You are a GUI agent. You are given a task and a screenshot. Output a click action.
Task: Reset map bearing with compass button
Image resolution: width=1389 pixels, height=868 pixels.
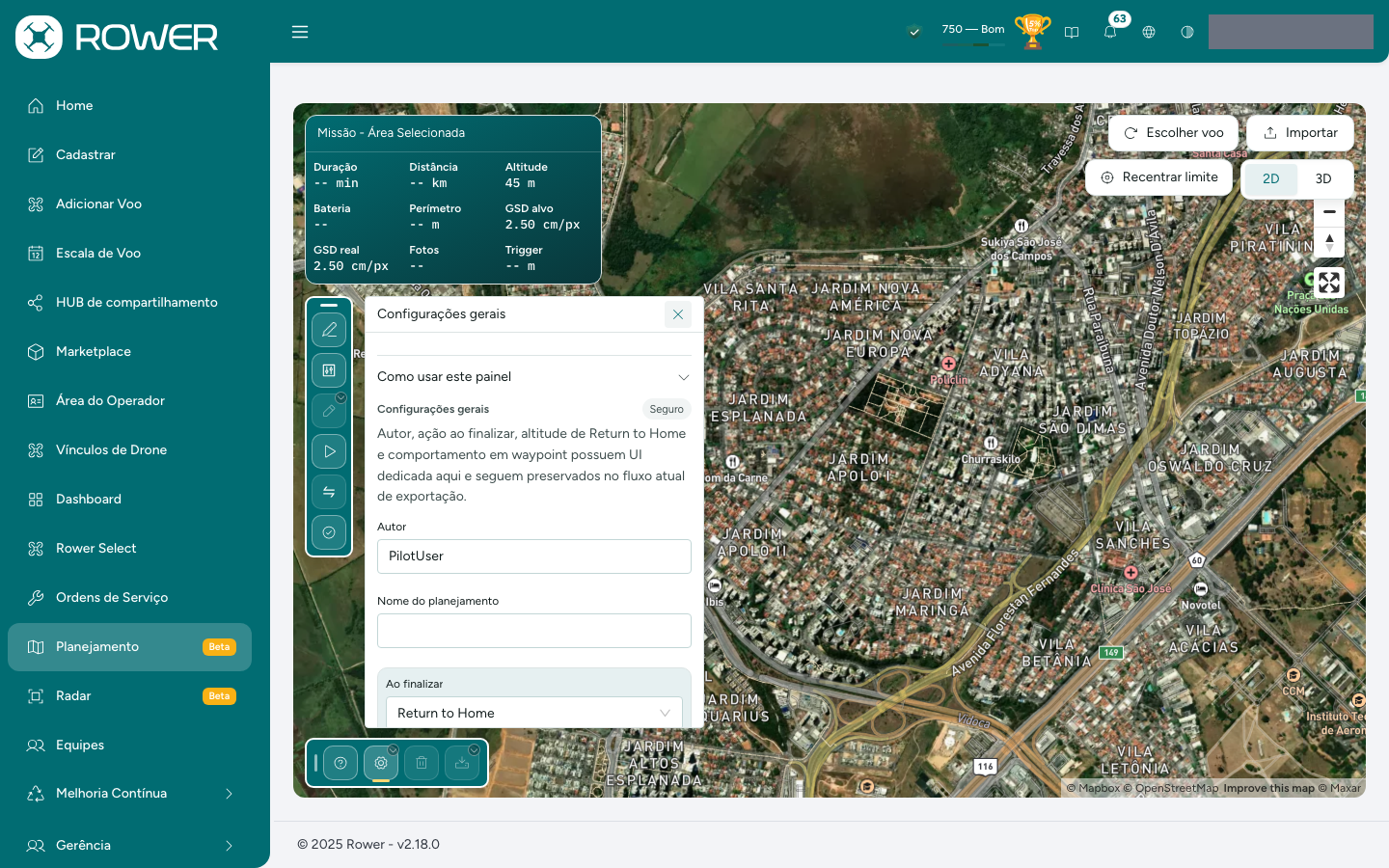tap(1329, 242)
